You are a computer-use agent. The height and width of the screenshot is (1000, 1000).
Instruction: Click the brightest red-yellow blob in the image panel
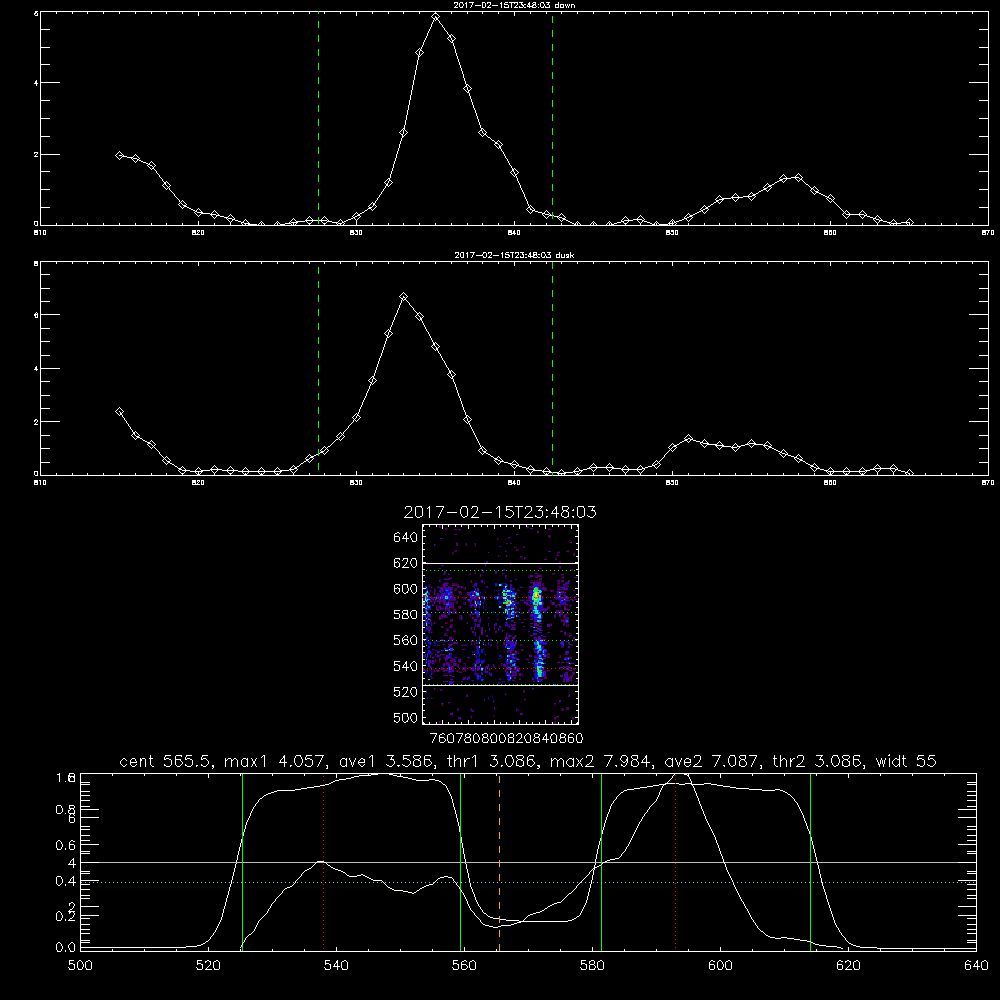coord(536,597)
